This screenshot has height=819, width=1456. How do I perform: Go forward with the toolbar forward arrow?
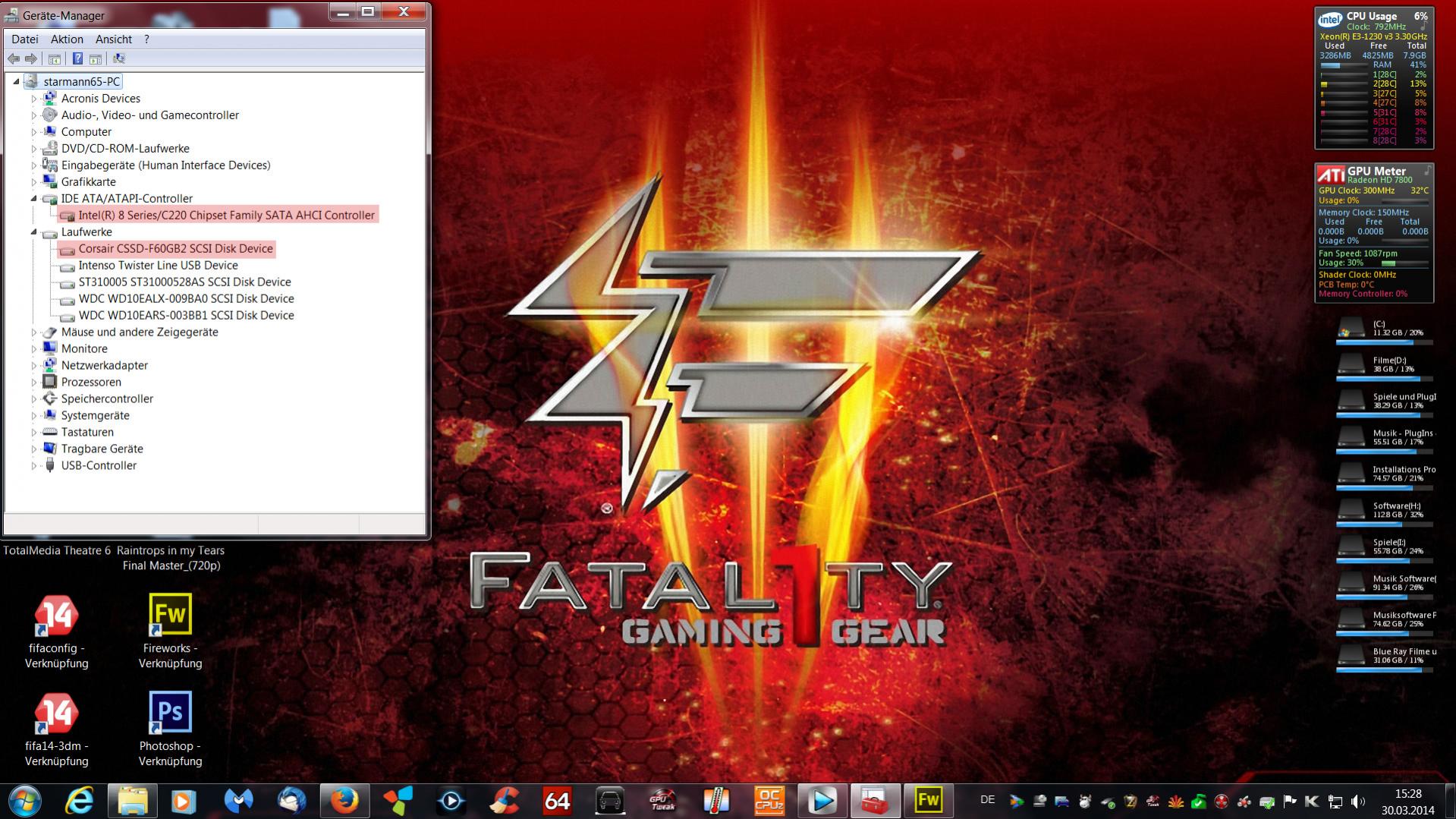click(30, 58)
